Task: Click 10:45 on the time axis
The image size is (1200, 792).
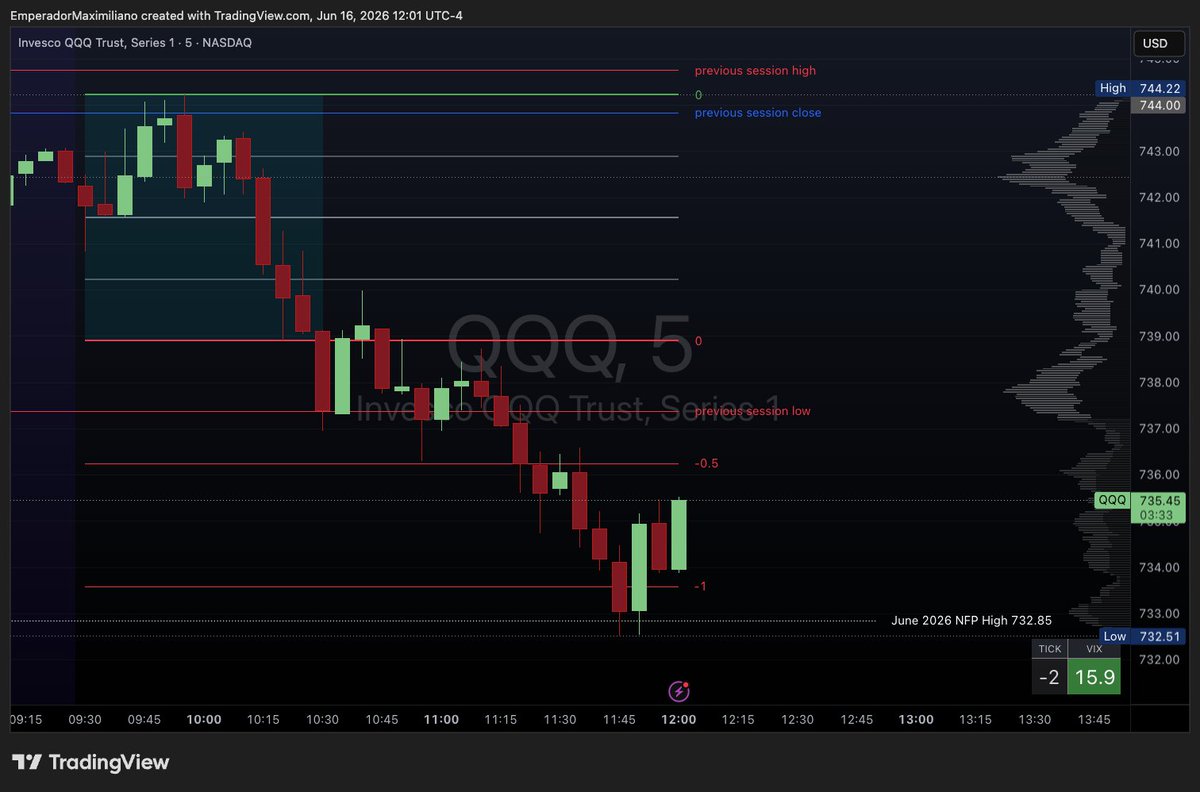Action: [x=382, y=720]
